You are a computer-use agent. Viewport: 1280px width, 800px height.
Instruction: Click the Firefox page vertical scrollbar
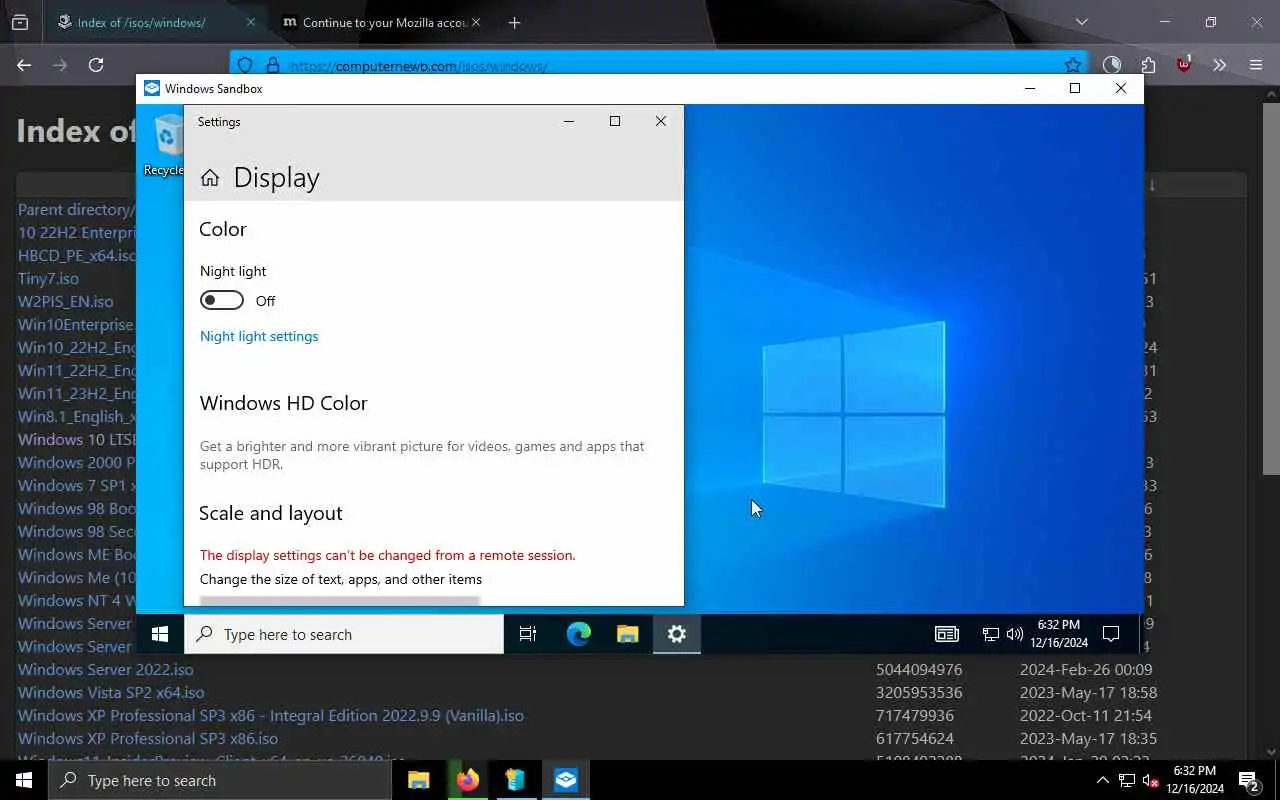pos(1270,290)
